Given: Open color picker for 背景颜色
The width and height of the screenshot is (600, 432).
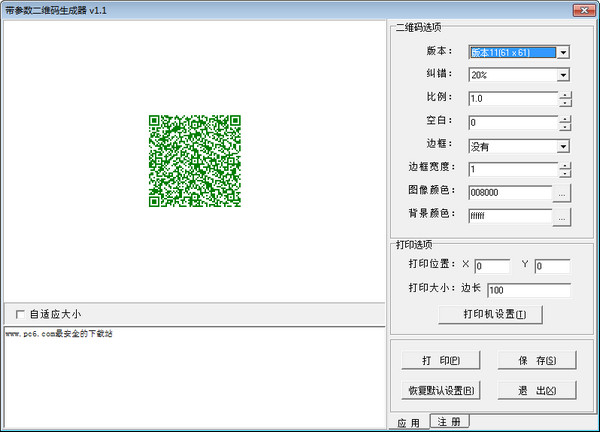Looking at the screenshot, I should [x=563, y=216].
